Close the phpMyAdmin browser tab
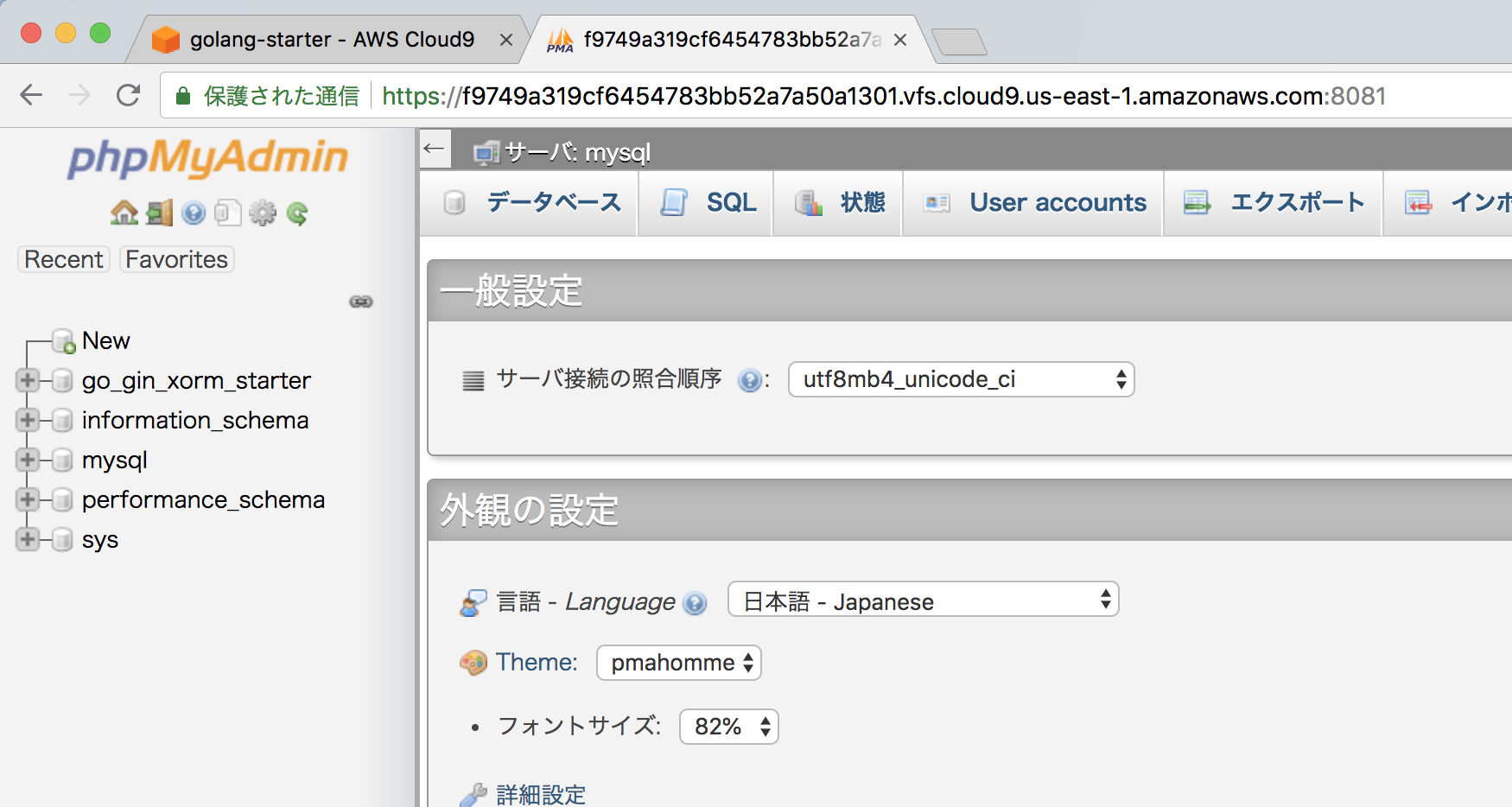This screenshot has width=1512, height=807. click(x=900, y=40)
